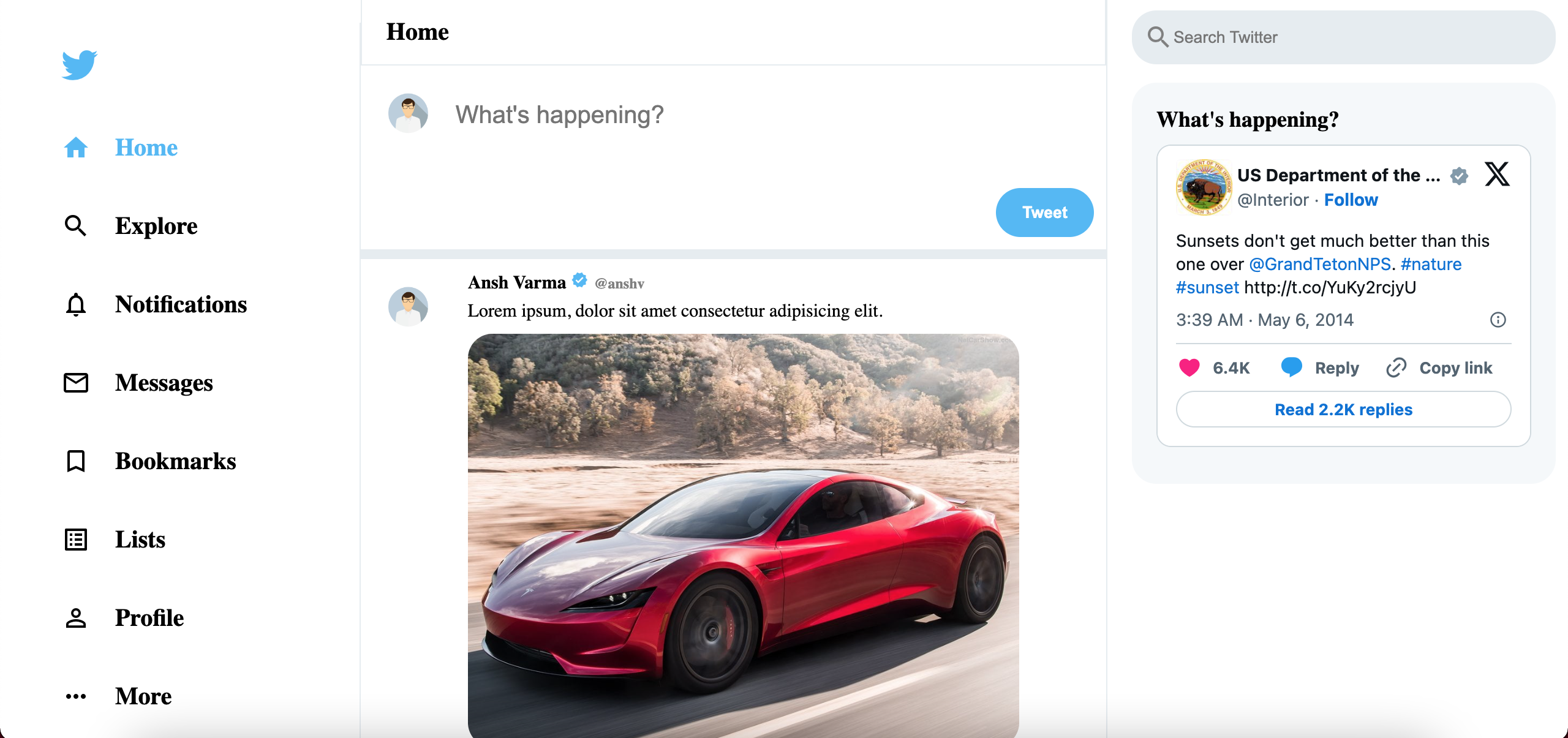Open Explore via magnifier icon
1568x738 pixels.
pos(75,226)
